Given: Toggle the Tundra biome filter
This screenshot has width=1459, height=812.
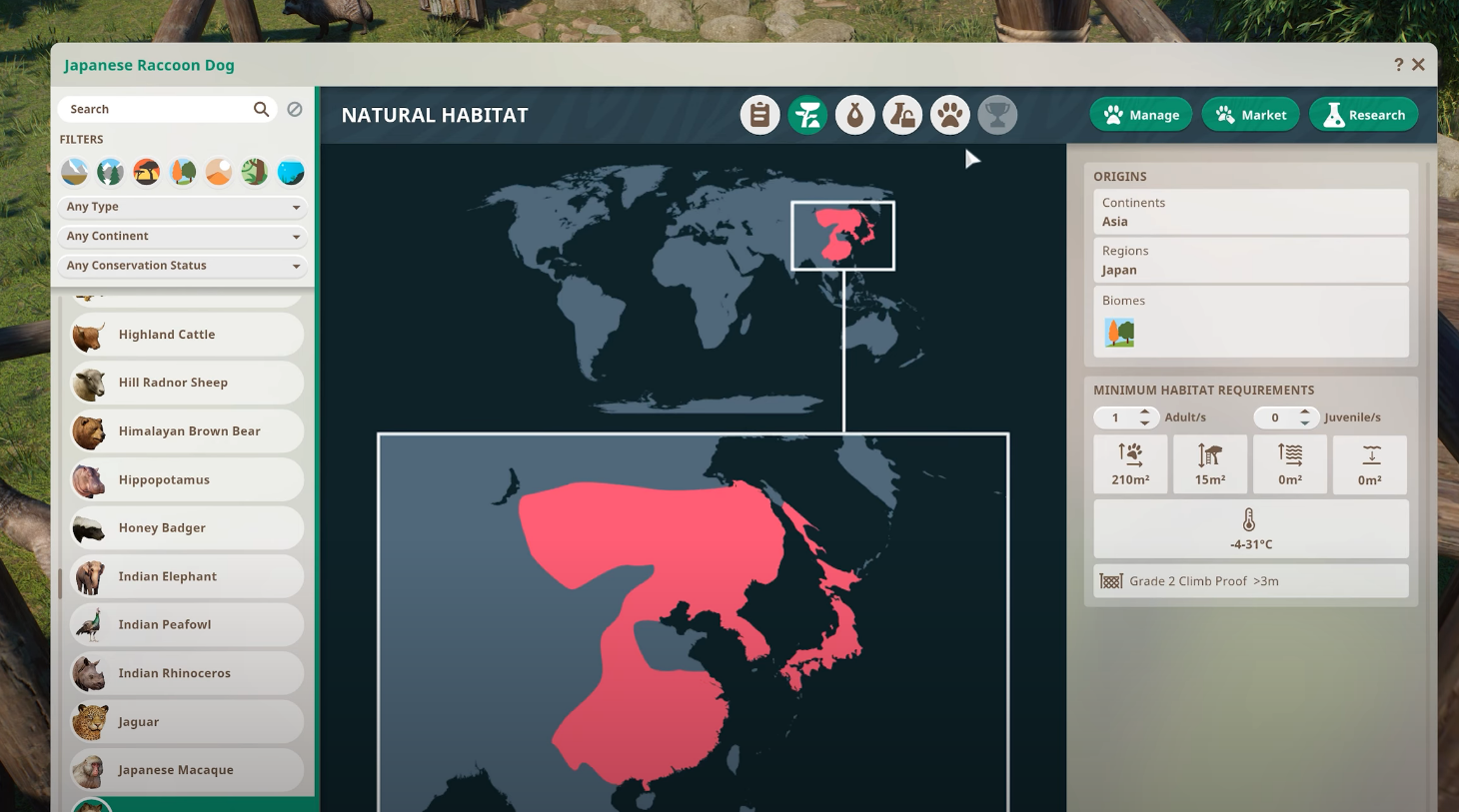Looking at the screenshot, I should tap(74, 172).
